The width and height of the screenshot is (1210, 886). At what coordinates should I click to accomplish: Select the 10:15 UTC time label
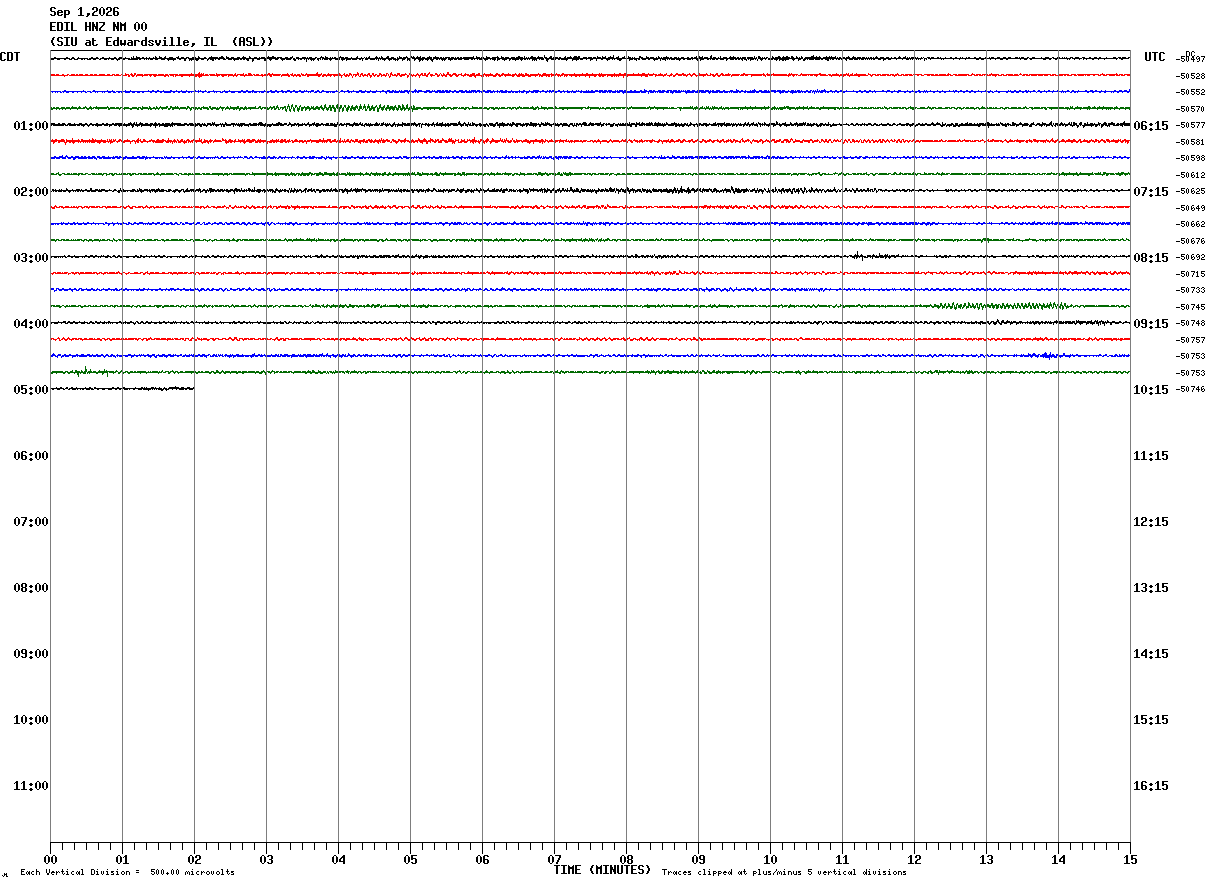[1151, 390]
